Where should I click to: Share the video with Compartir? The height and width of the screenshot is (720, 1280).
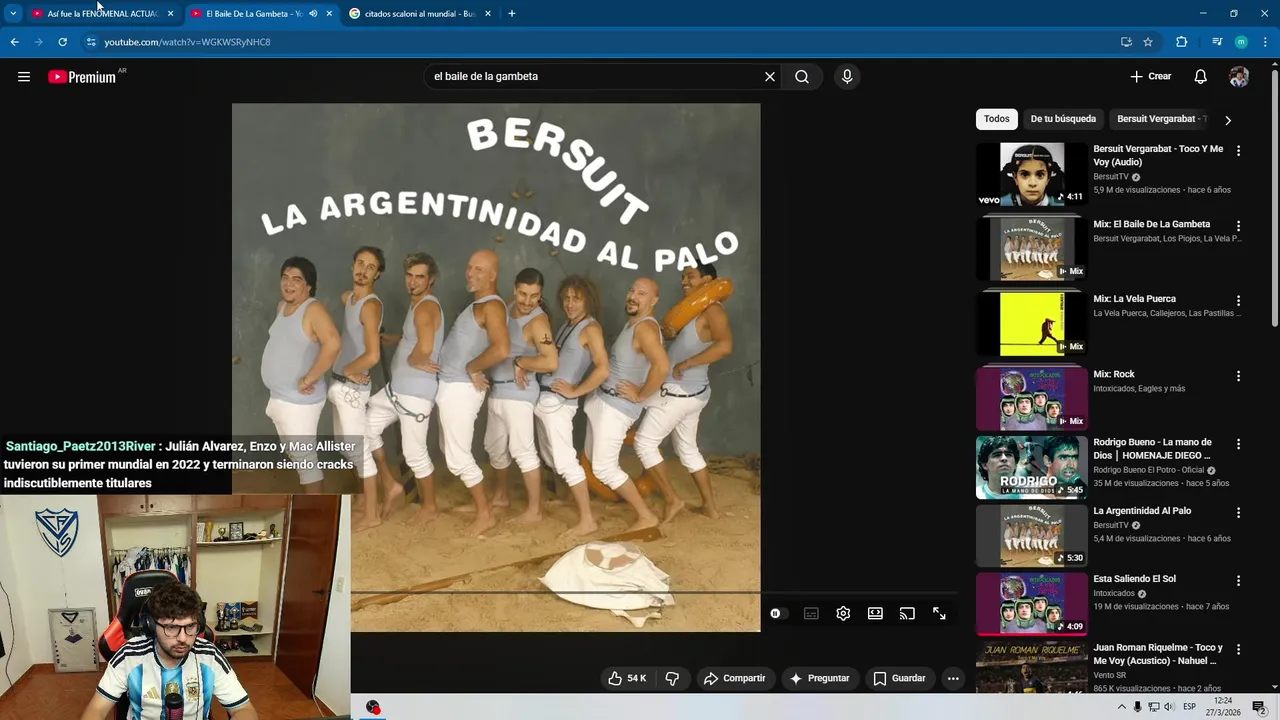(x=734, y=678)
